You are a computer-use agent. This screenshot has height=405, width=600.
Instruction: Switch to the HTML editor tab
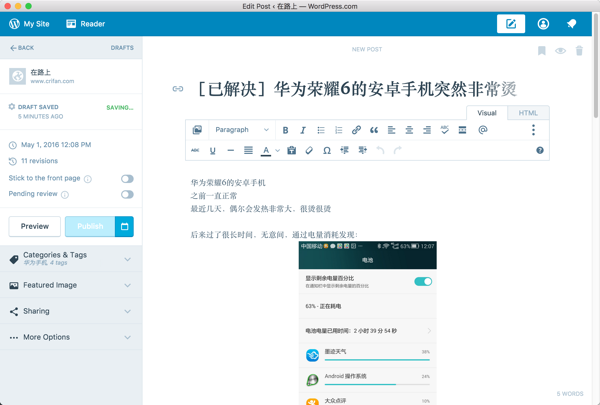(528, 113)
